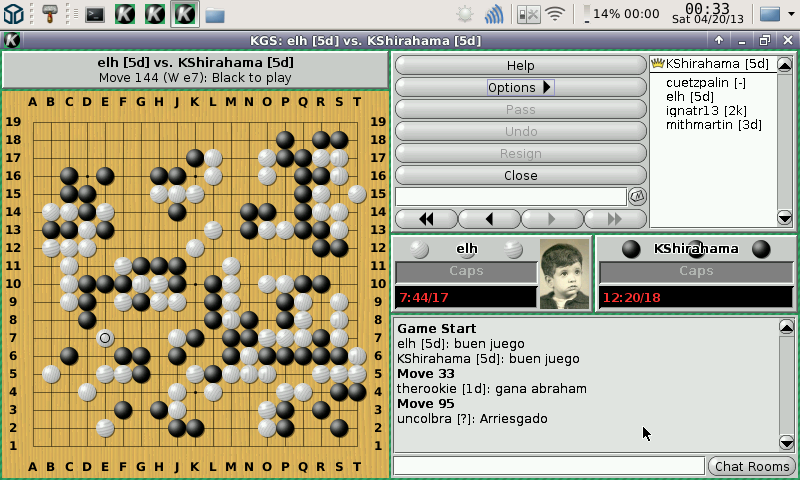Click chat log scrollbar down arrow
Image resolution: width=800 pixels, height=480 pixels.
point(787,442)
